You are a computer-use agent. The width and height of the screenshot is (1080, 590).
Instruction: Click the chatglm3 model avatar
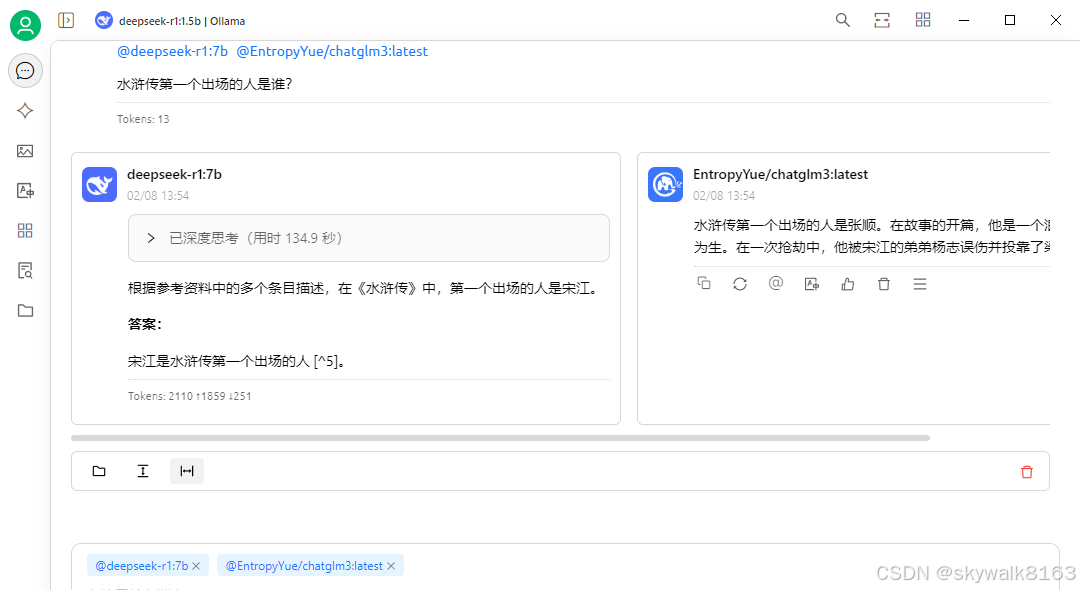(x=665, y=185)
